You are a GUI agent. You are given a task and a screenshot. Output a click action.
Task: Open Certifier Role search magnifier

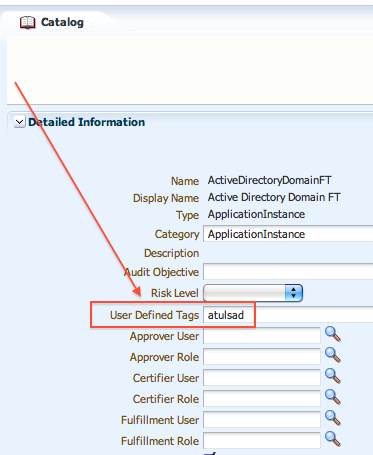[333, 397]
